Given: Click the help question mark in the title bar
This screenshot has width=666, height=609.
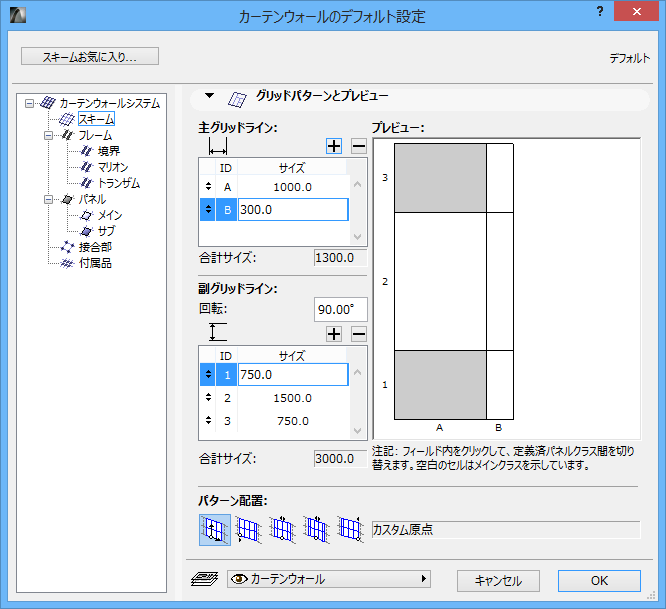Looking at the screenshot, I should (600, 12).
